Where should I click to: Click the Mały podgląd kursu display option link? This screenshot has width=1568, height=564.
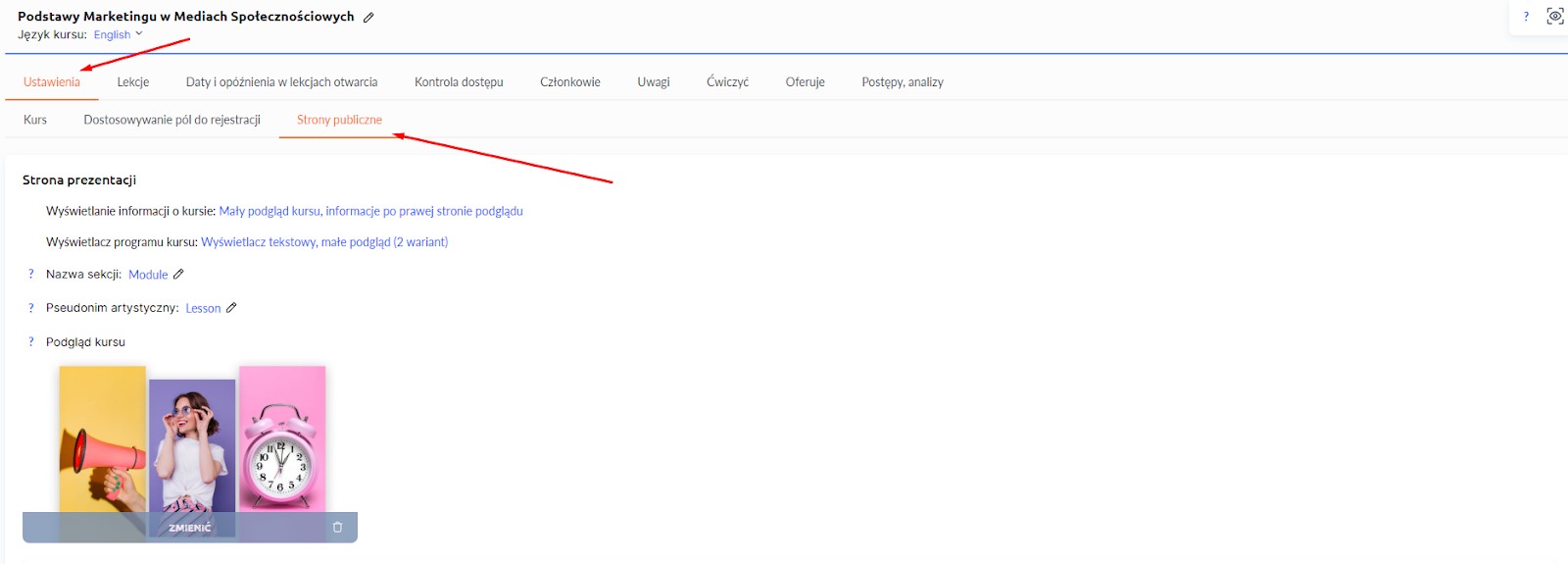[371, 211]
